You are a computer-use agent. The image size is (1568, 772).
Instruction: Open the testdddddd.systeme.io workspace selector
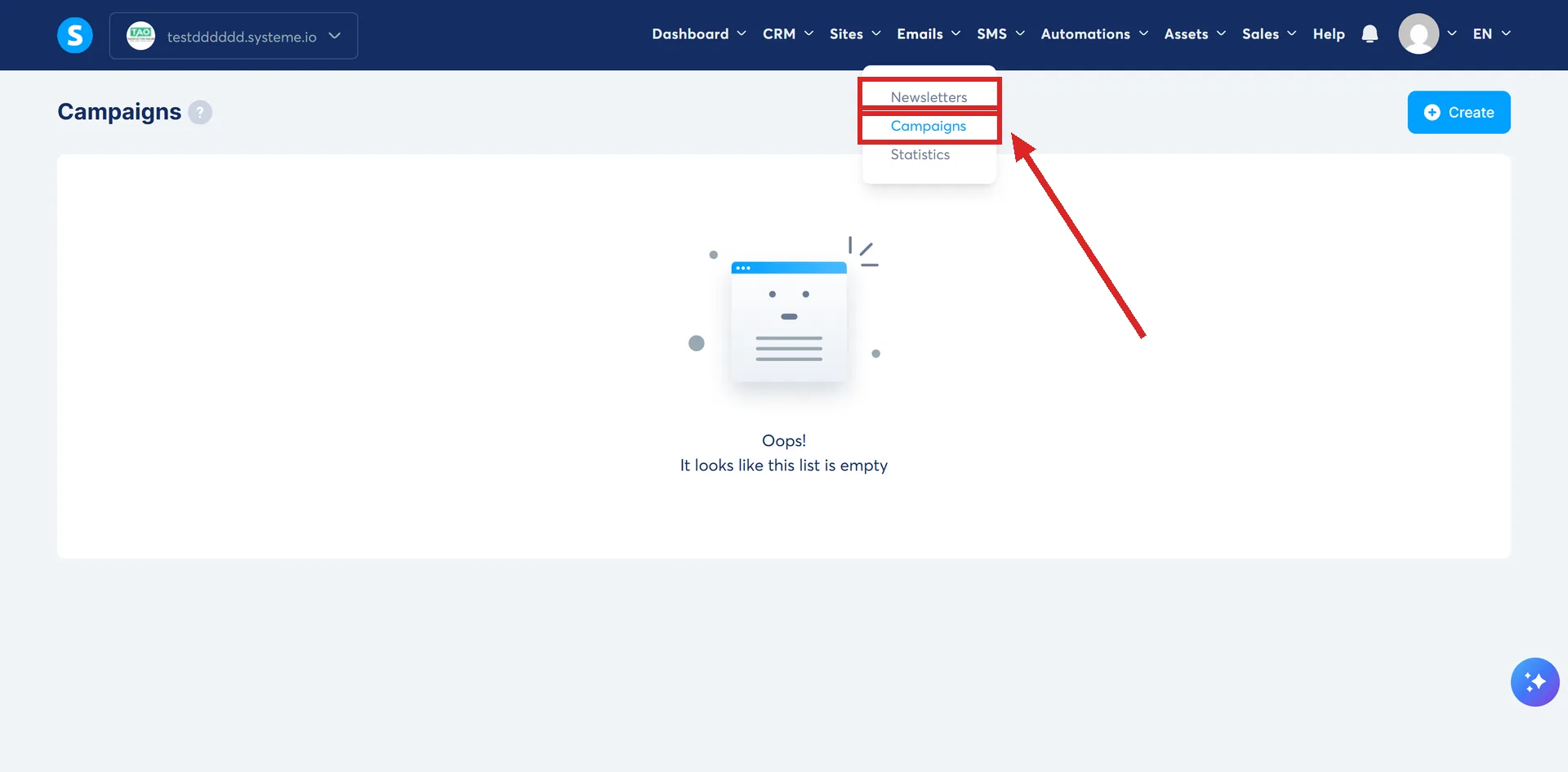coord(234,36)
